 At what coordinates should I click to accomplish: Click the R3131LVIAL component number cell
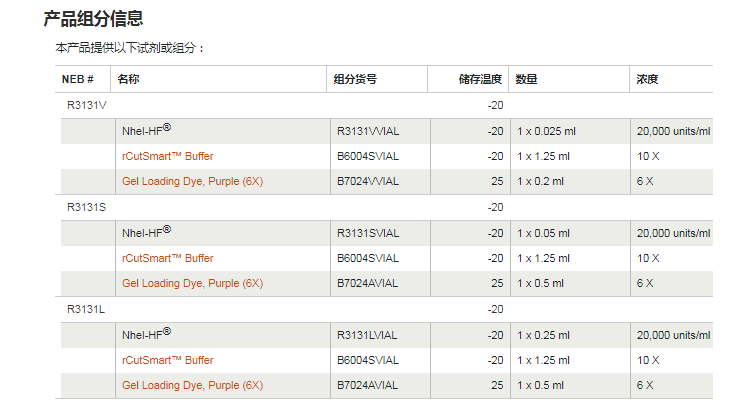368,335
